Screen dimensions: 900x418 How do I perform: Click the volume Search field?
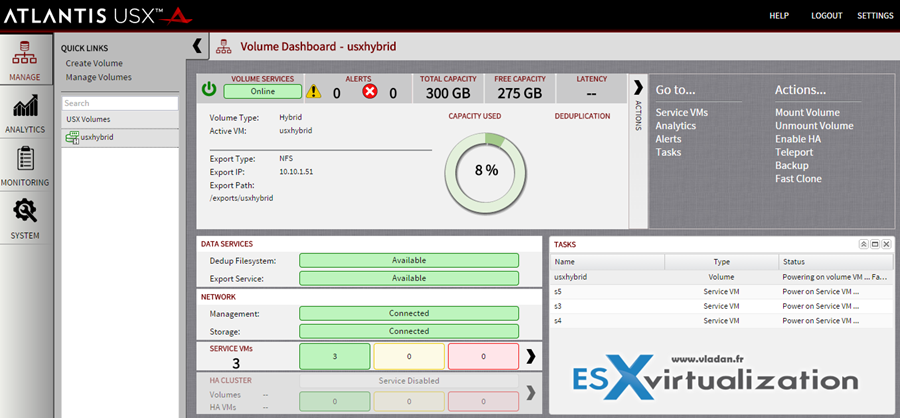pyautogui.click(x=120, y=103)
